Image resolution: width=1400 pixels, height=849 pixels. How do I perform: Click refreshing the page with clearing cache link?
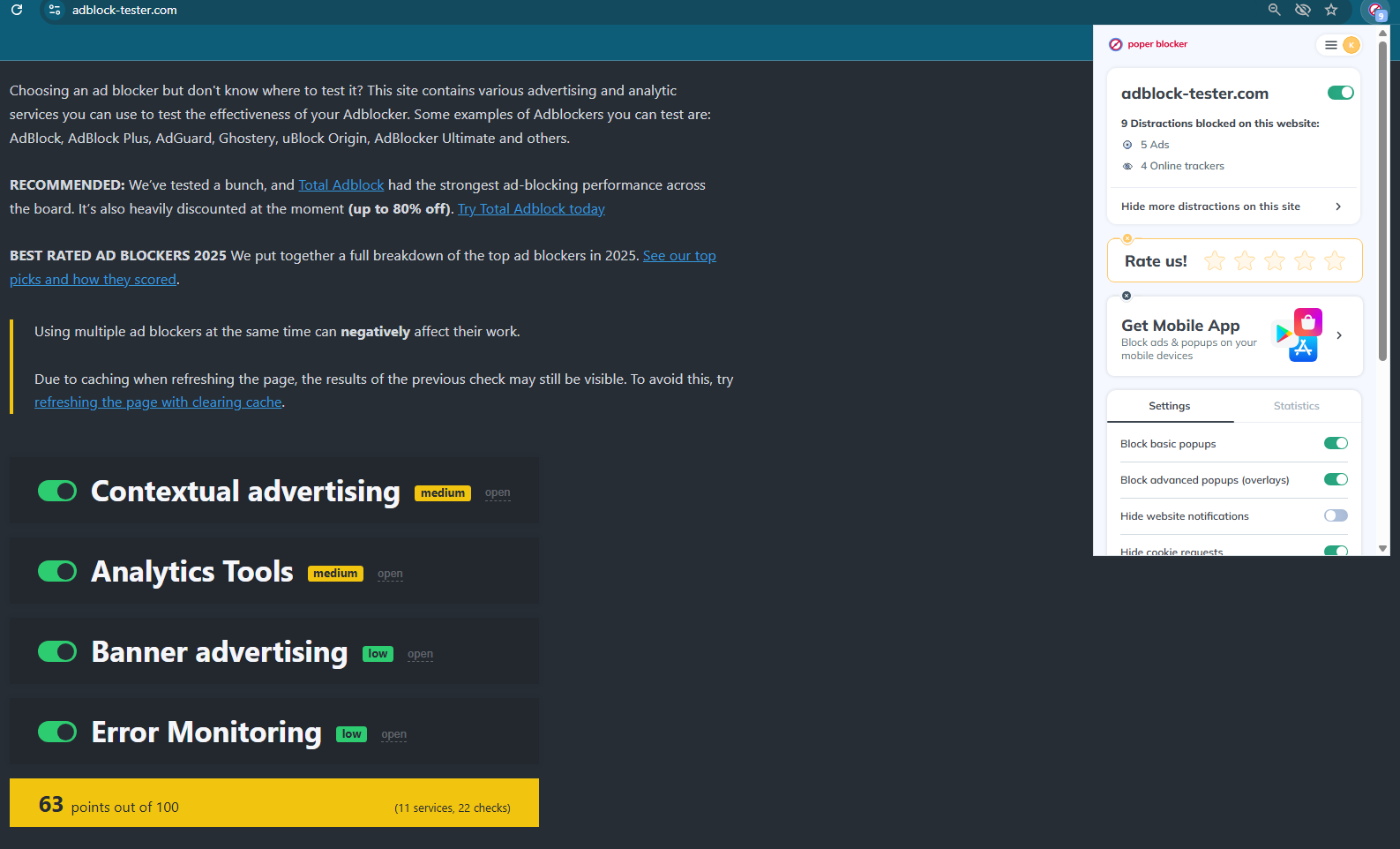(x=158, y=402)
